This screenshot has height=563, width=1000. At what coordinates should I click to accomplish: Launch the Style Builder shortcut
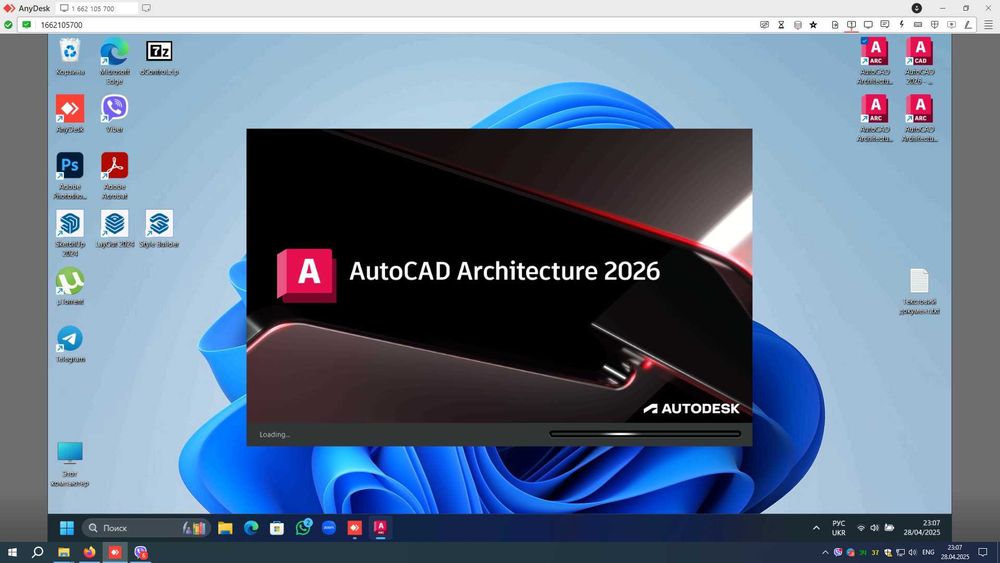point(159,229)
